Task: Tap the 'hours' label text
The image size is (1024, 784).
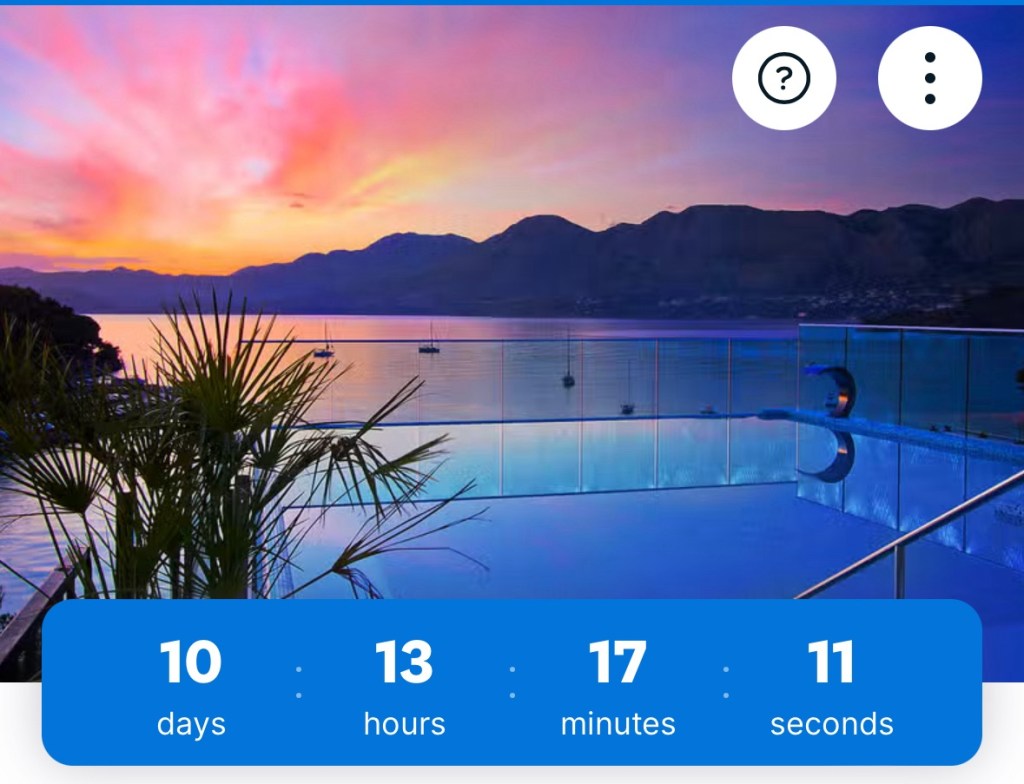Action: pyautogui.click(x=404, y=724)
